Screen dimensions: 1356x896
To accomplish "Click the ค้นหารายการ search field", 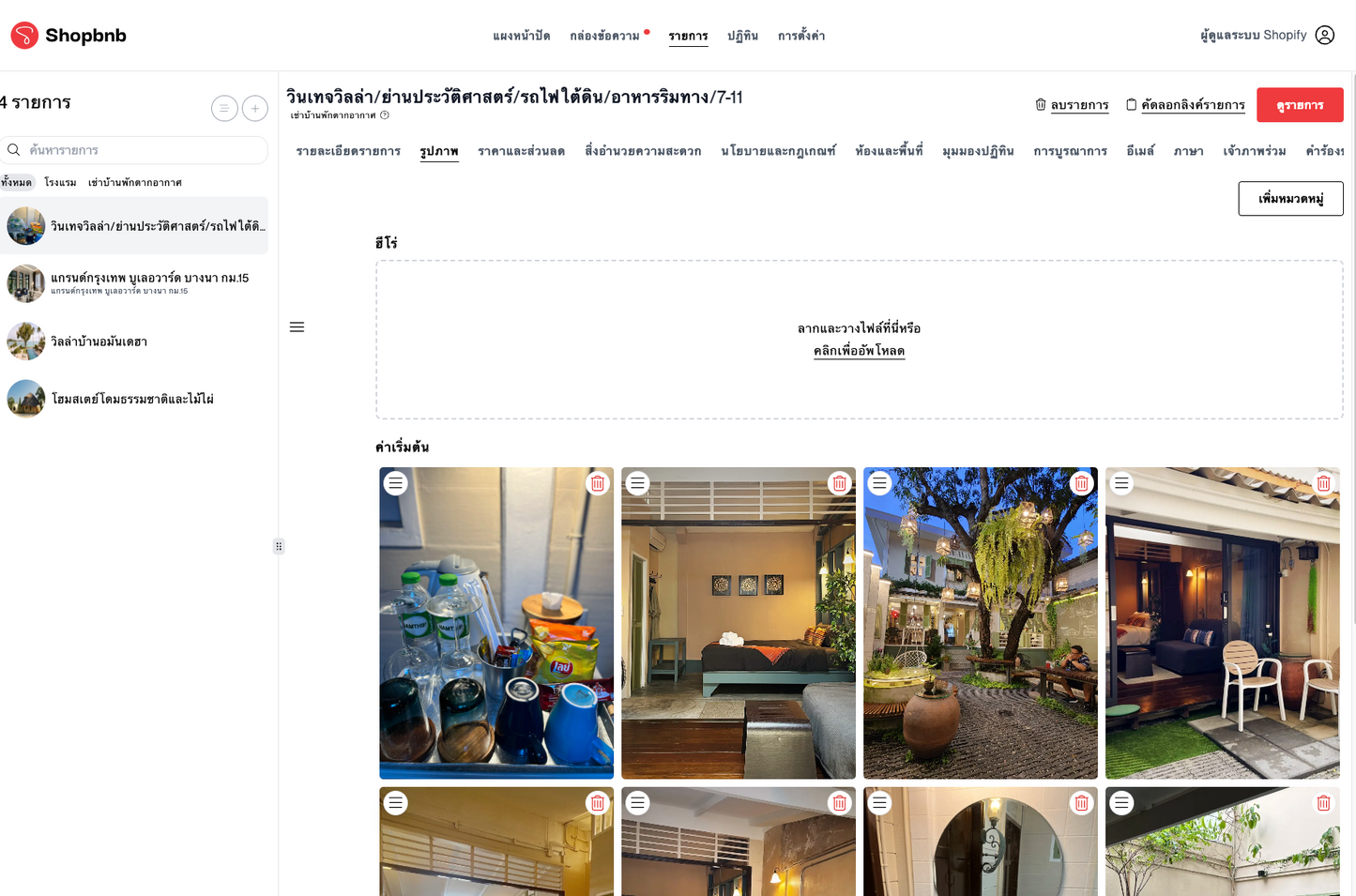I will click(141, 150).
